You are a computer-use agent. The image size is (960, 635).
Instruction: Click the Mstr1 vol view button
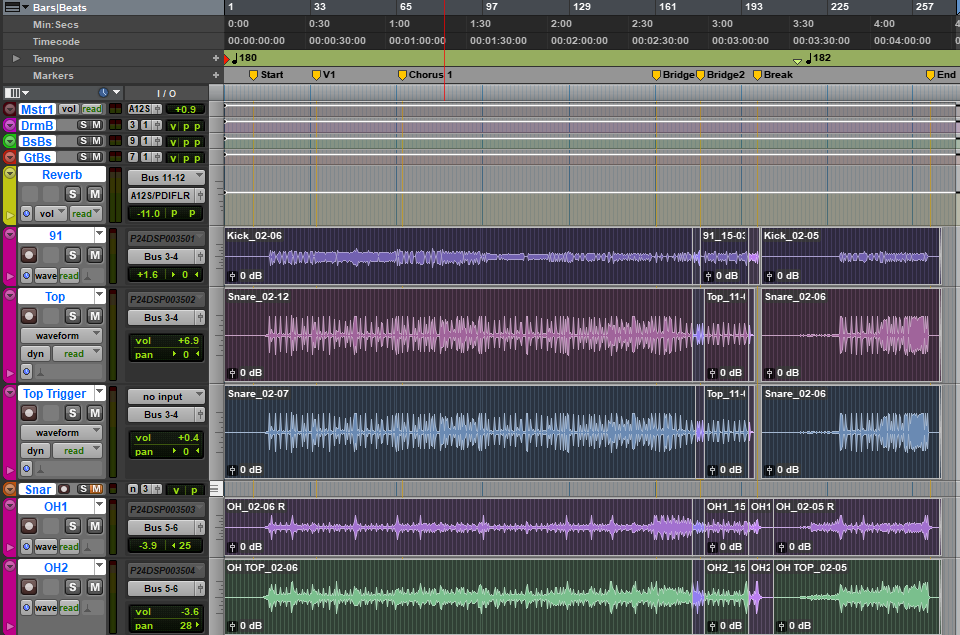click(69, 109)
